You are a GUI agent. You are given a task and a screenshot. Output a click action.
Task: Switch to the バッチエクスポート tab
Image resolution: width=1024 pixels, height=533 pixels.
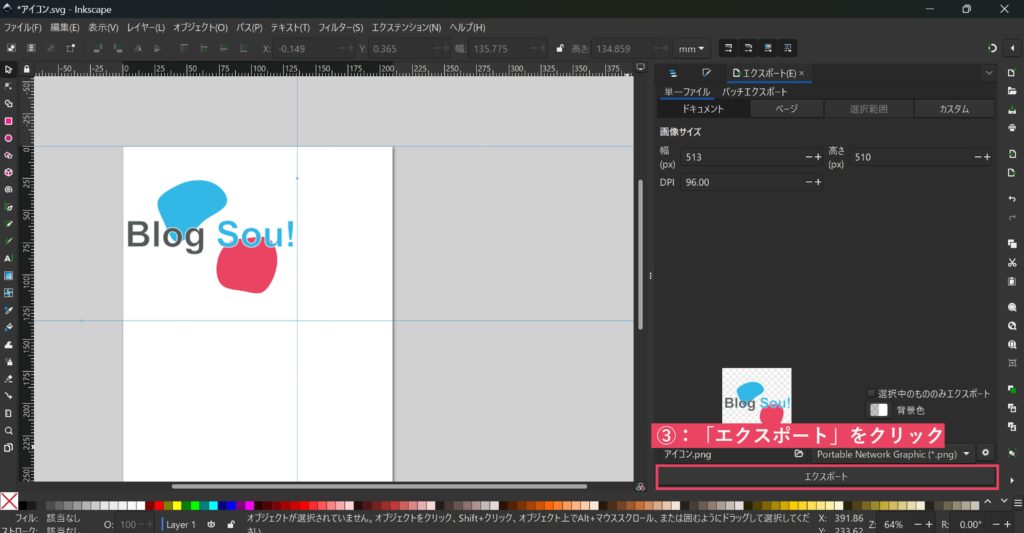[754, 92]
